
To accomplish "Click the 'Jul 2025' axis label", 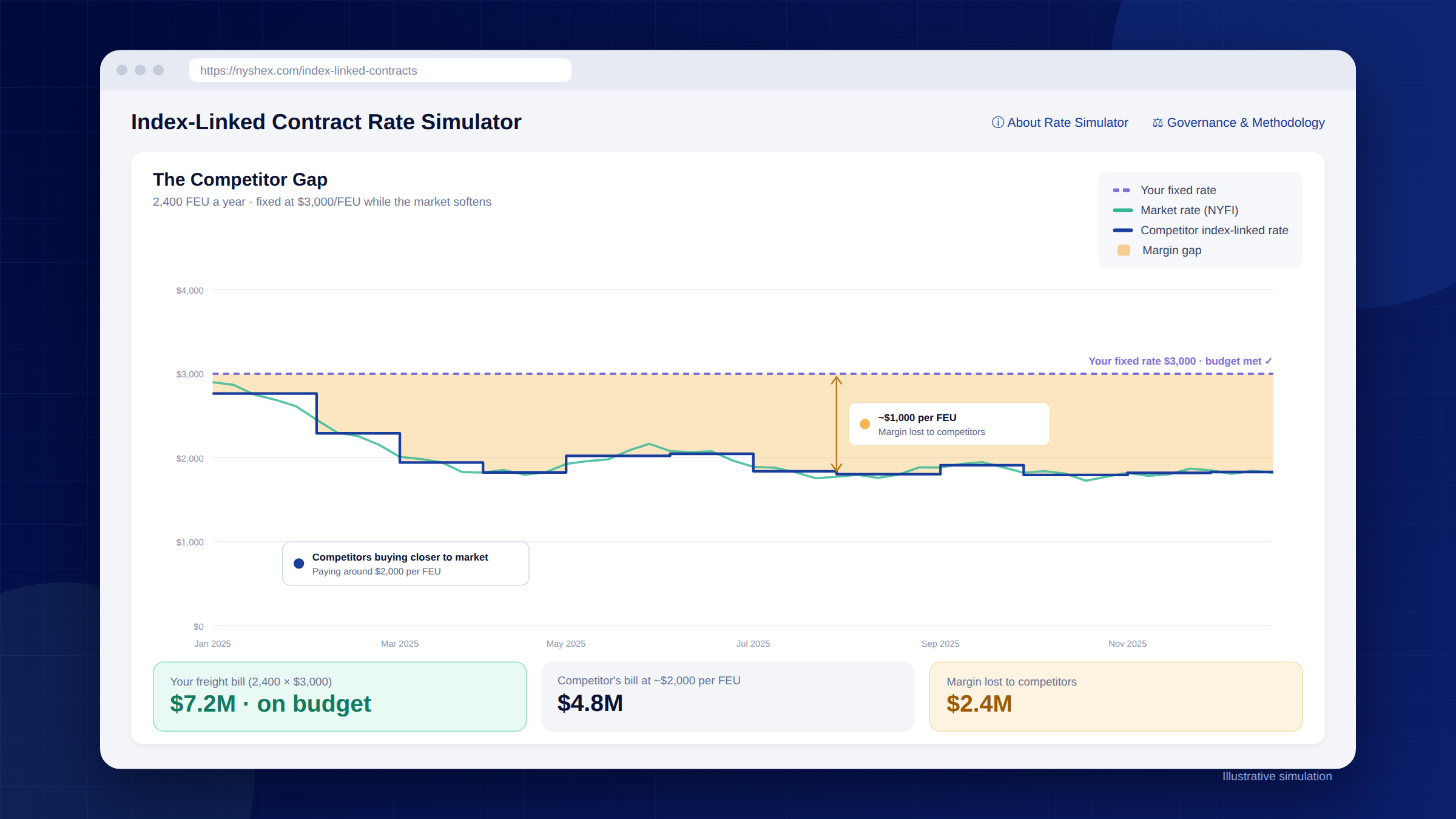I will [753, 644].
